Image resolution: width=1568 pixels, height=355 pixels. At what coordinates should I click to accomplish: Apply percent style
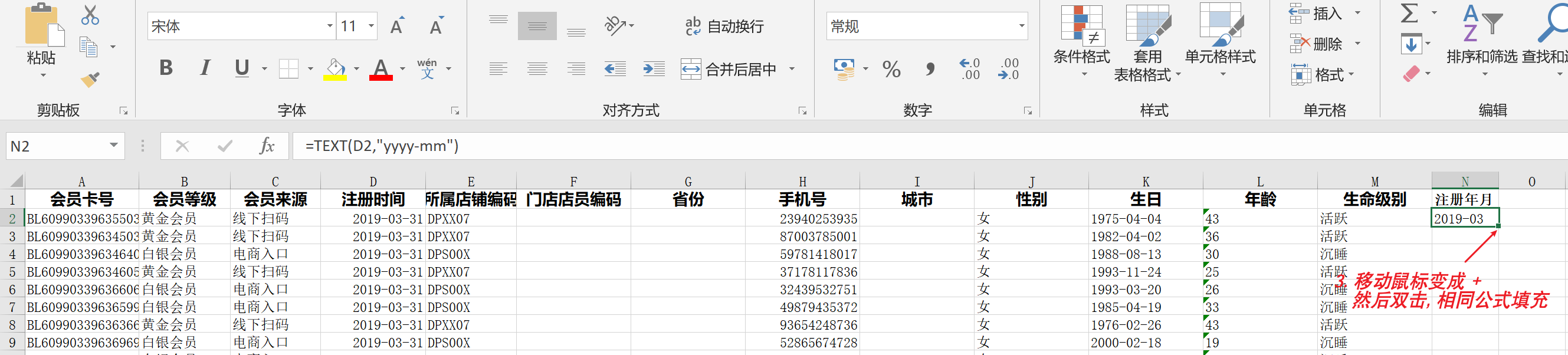(x=891, y=70)
